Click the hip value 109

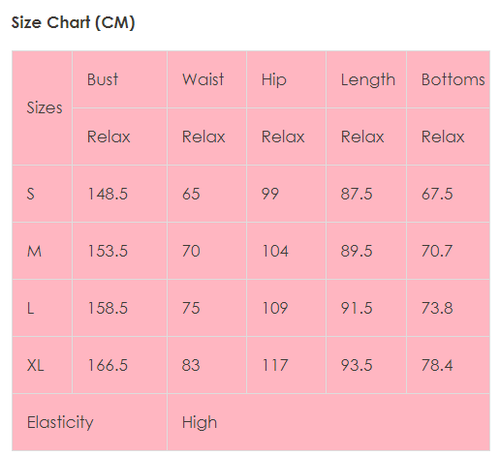tap(275, 308)
